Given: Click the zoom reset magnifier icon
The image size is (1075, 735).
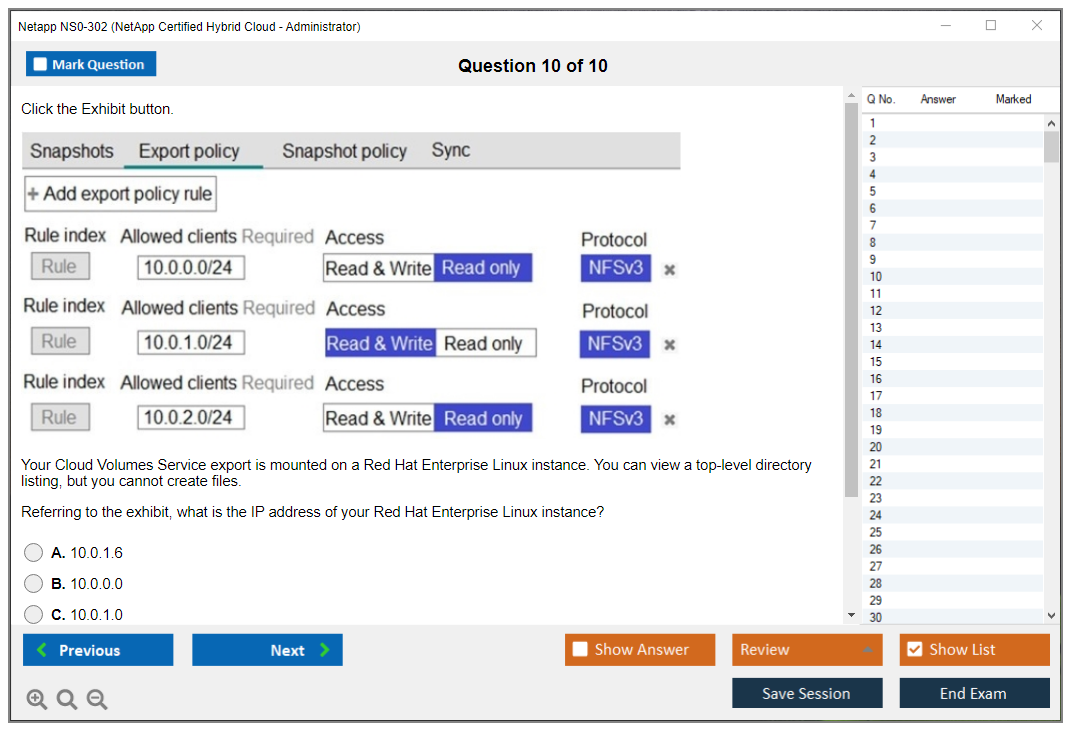Looking at the screenshot, I should click(x=67, y=700).
